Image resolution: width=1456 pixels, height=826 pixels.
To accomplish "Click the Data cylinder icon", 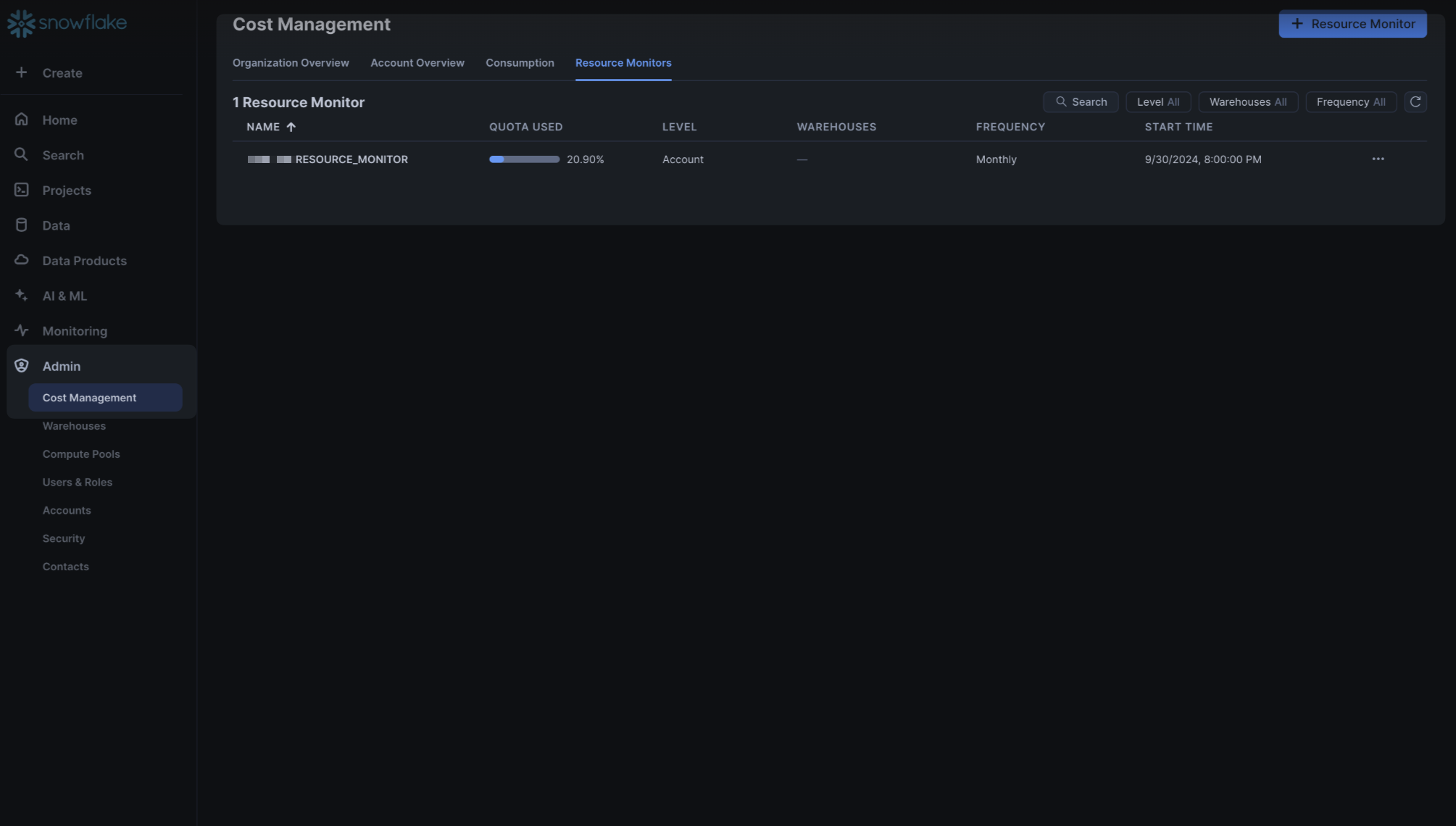I will tap(21, 225).
